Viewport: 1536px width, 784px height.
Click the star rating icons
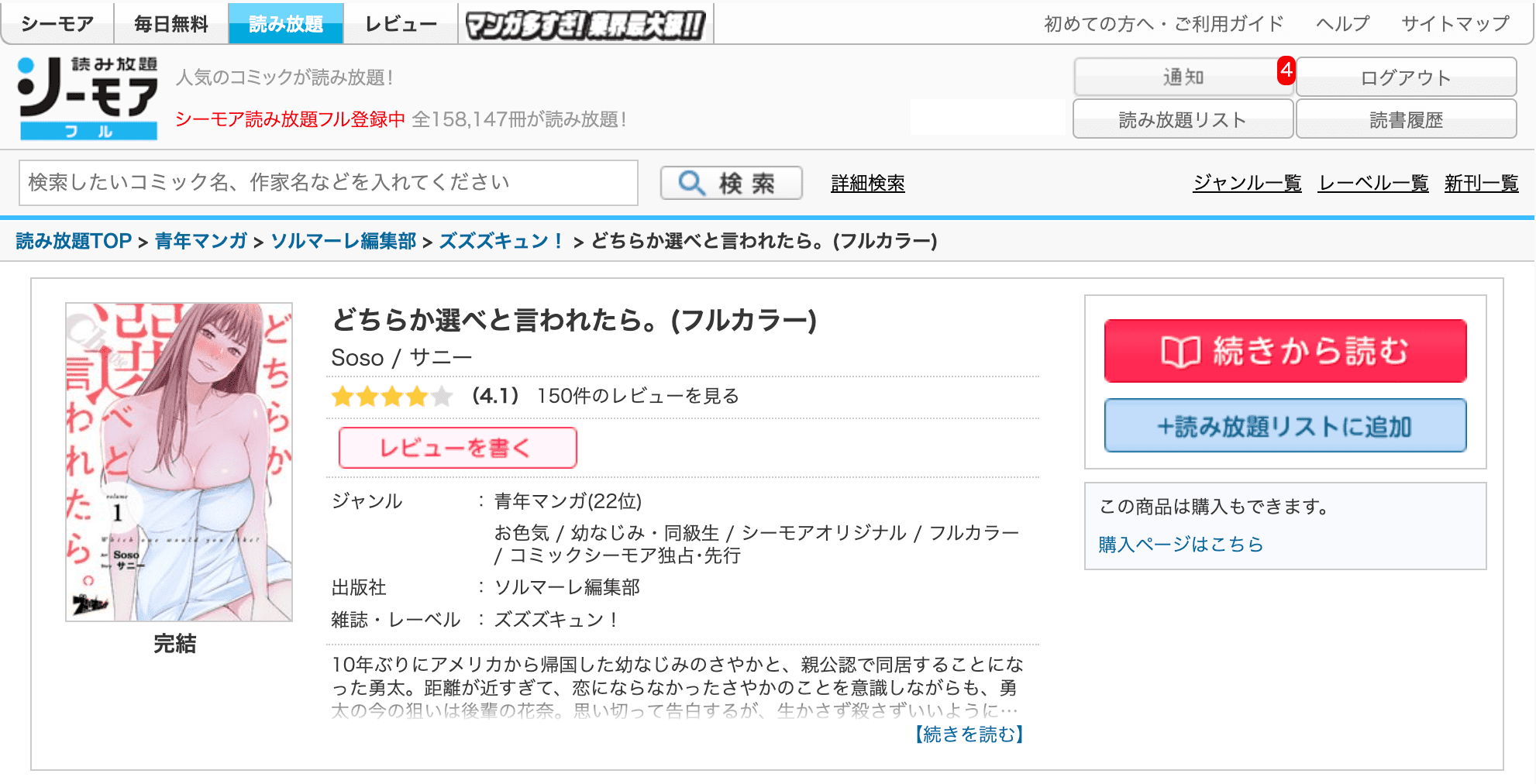tap(392, 397)
